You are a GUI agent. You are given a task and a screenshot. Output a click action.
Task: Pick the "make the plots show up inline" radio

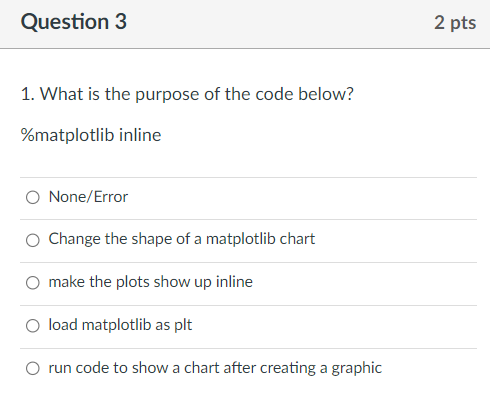33,283
